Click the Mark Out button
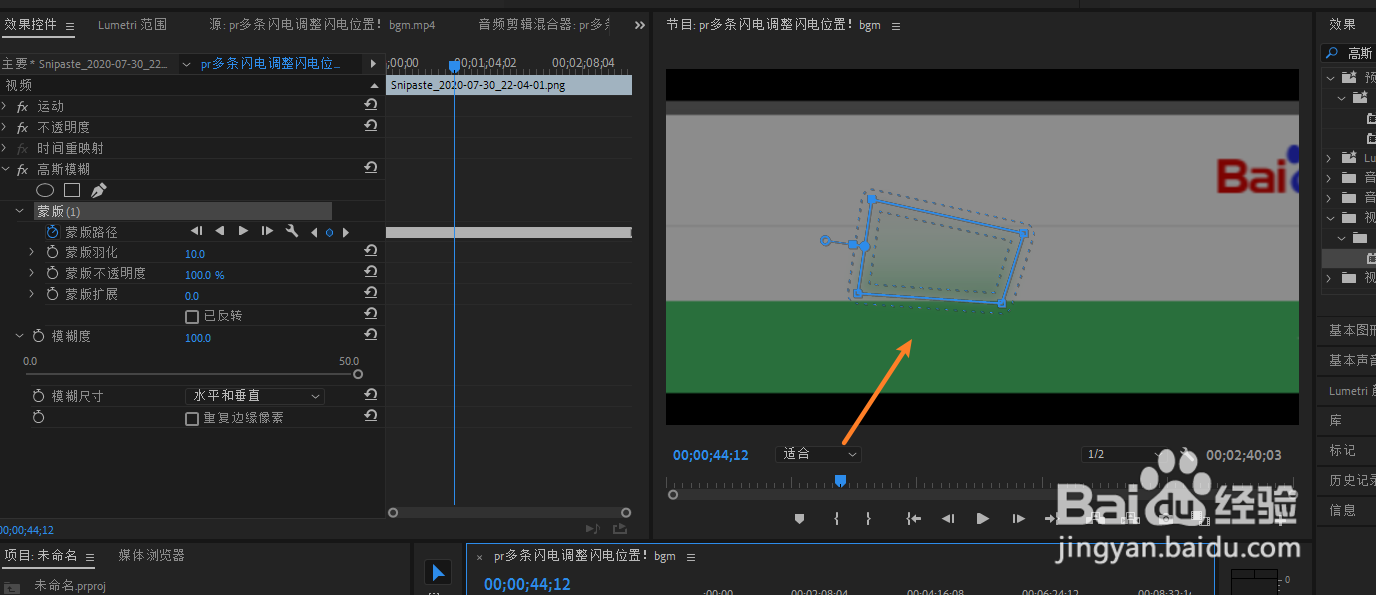This screenshot has width=1376, height=595. tap(868, 518)
